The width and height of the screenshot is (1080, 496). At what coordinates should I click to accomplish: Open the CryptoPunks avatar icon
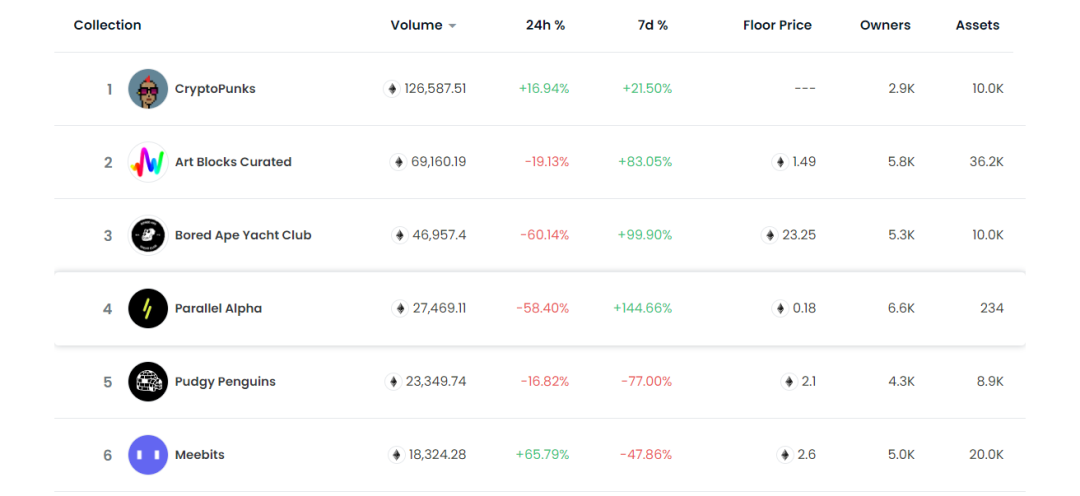(x=148, y=89)
